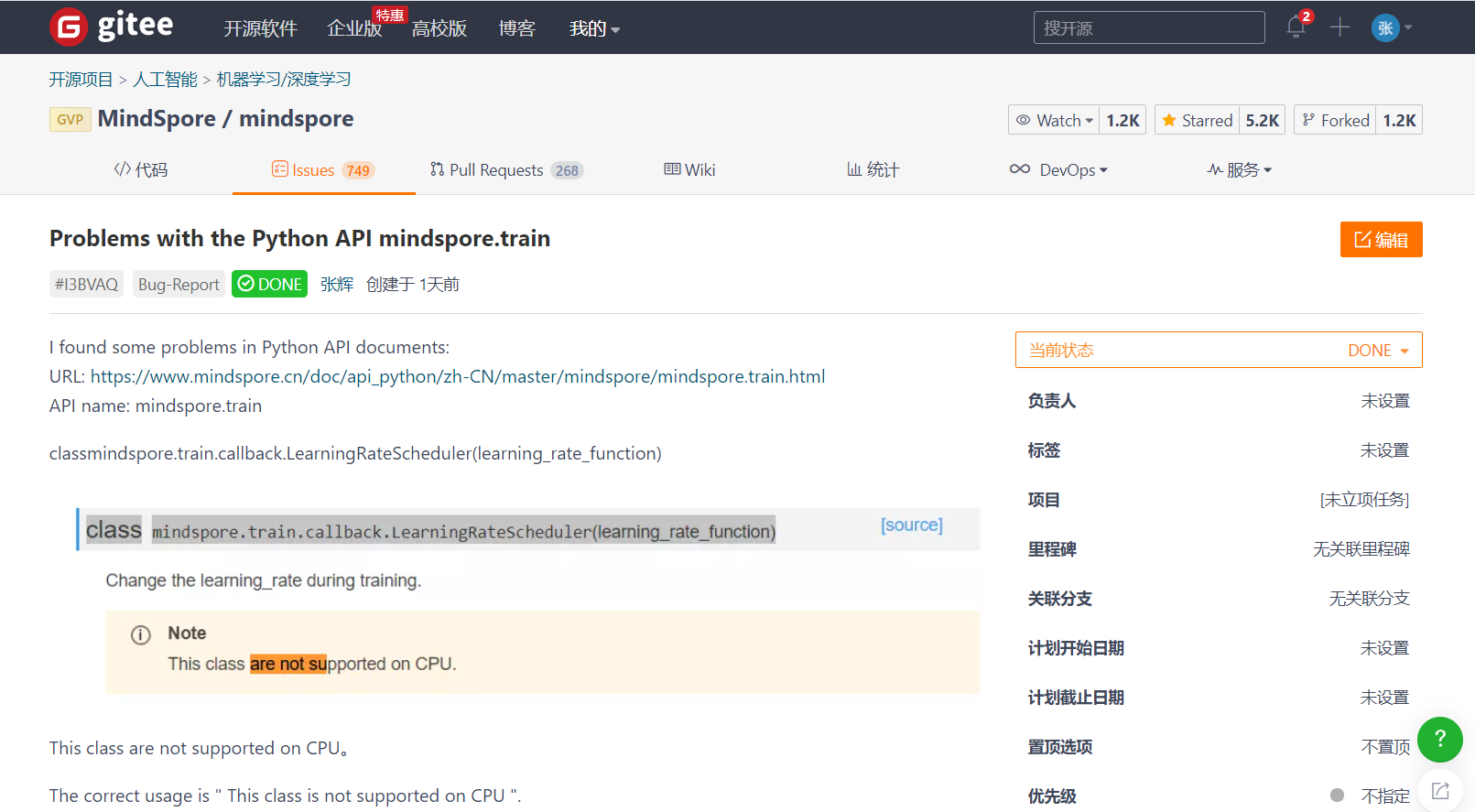Open the 机器学习/深度学习 breadcrumb
Viewport: 1475px width, 812px height.
pyautogui.click(x=284, y=80)
